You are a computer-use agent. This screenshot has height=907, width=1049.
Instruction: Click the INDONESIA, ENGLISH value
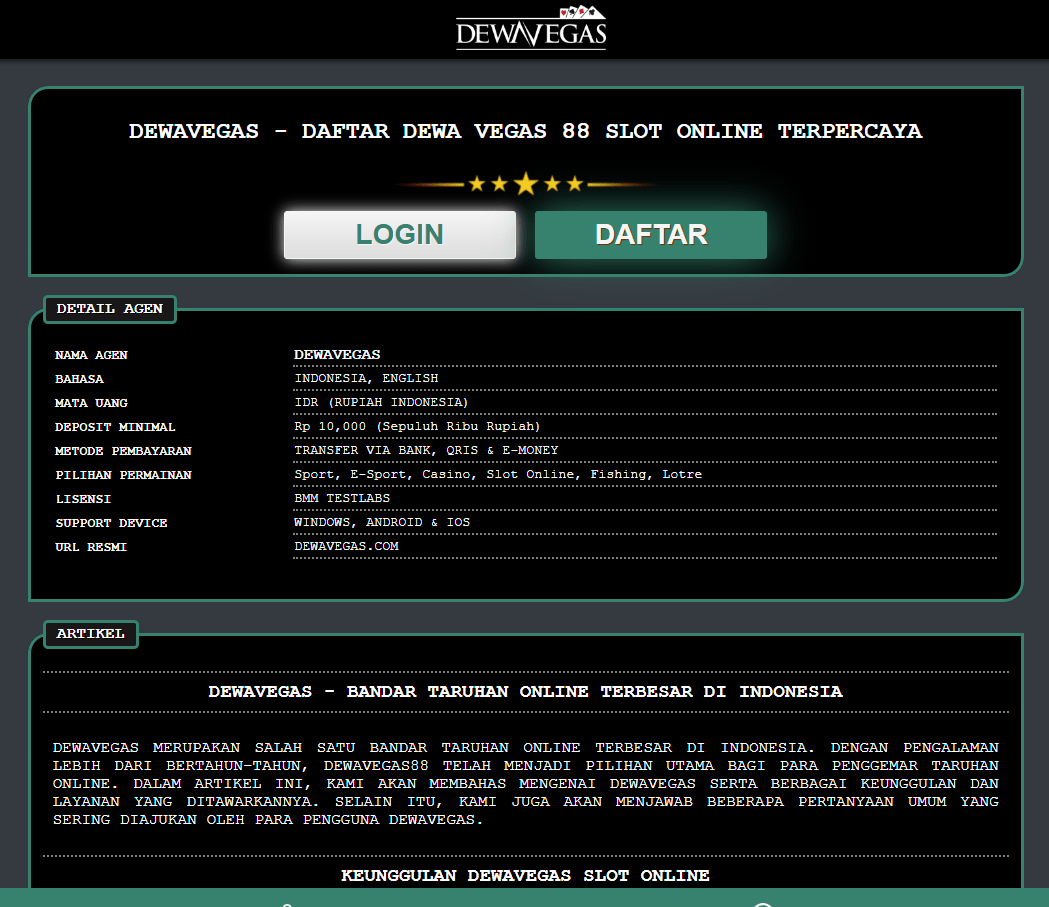coord(366,379)
